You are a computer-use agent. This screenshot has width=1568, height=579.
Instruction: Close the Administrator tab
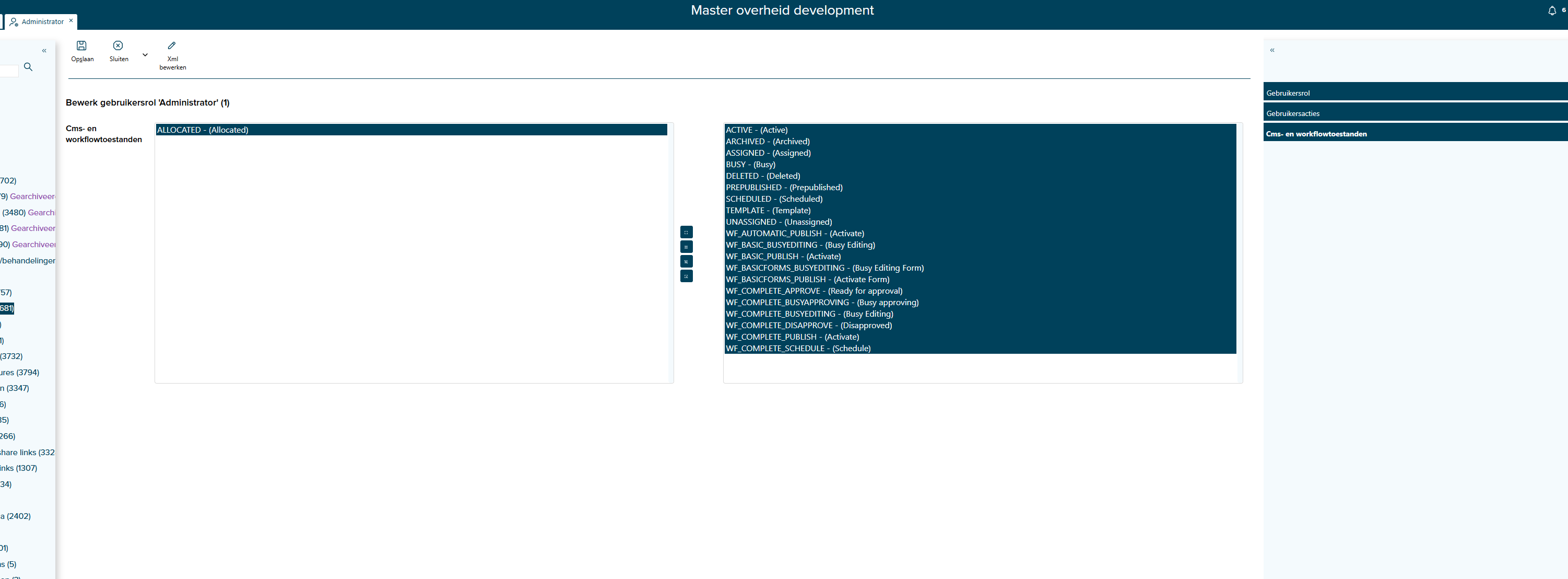(71, 21)
